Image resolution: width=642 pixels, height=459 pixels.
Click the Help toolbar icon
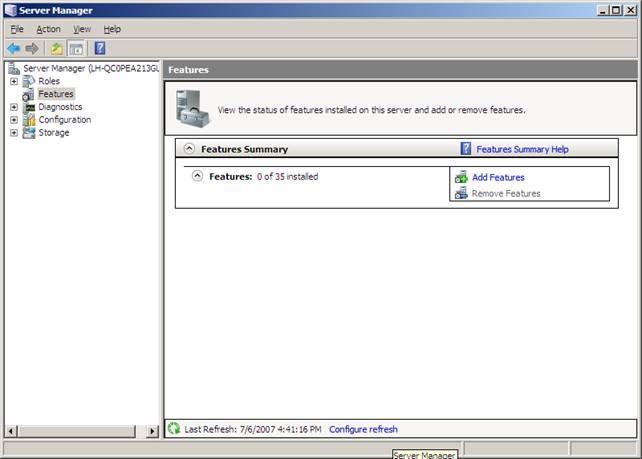100,48
